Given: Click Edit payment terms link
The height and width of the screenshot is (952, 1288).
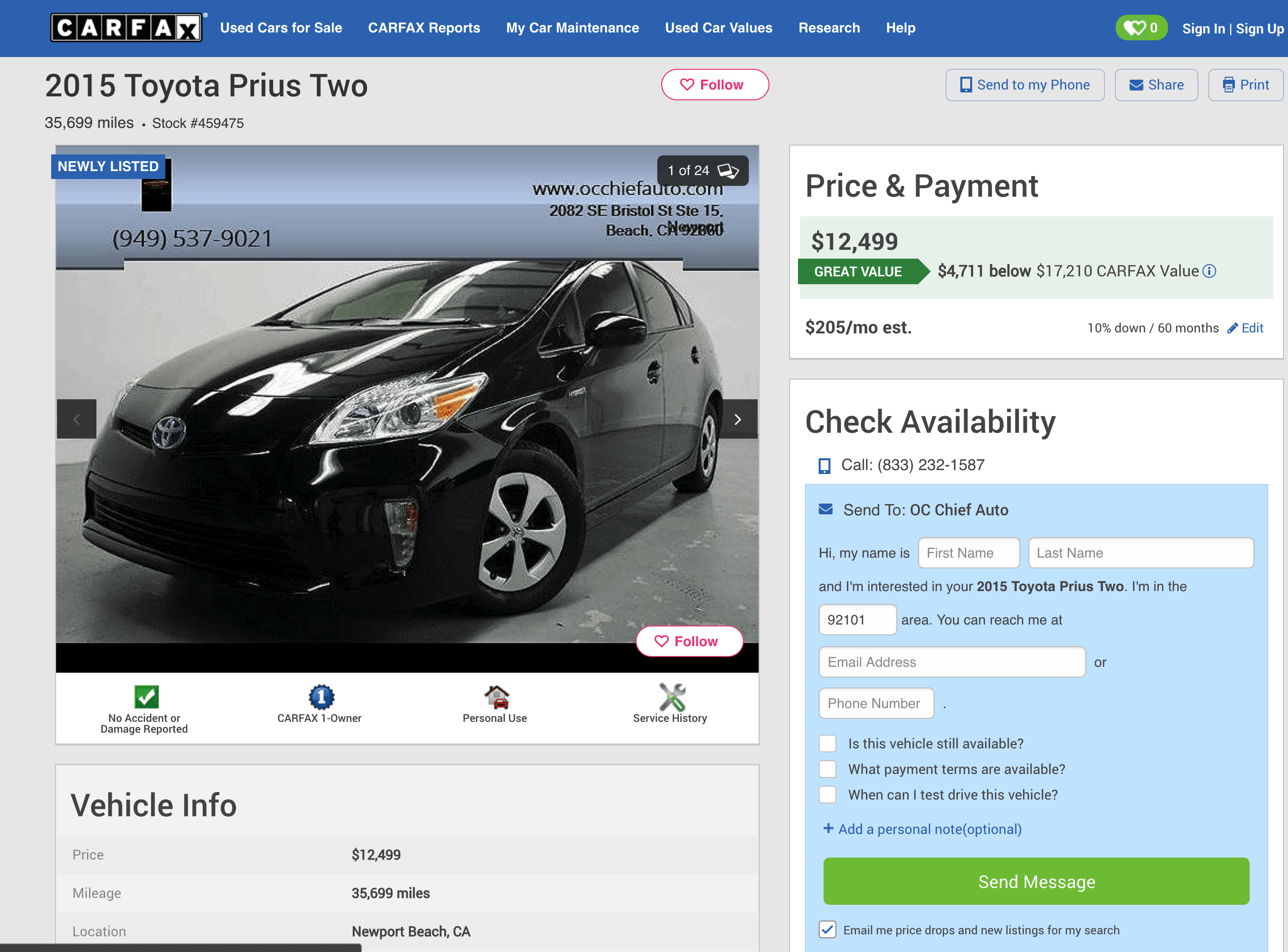Looking at the screenshot, I should coord(1245,328).
